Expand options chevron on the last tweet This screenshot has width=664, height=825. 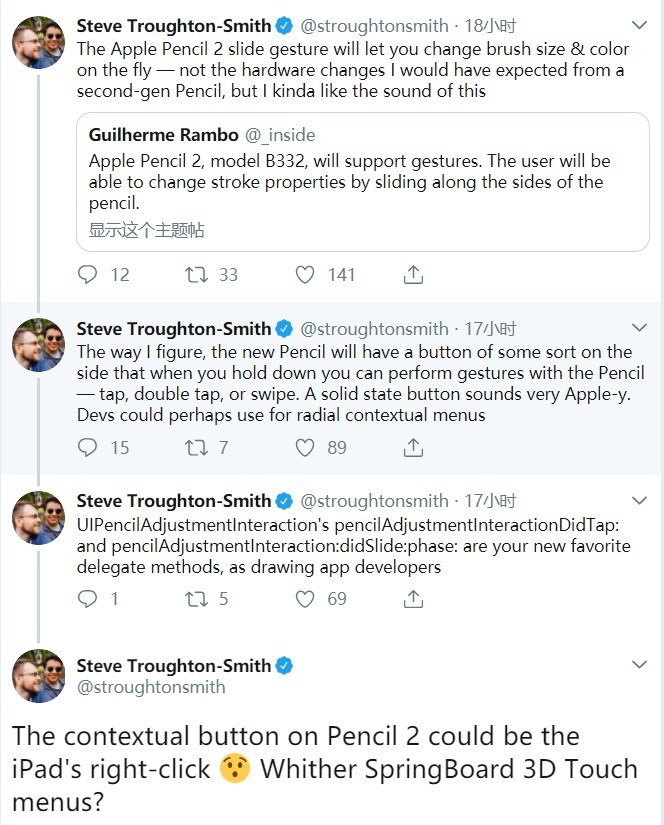(x=640, y=665)
